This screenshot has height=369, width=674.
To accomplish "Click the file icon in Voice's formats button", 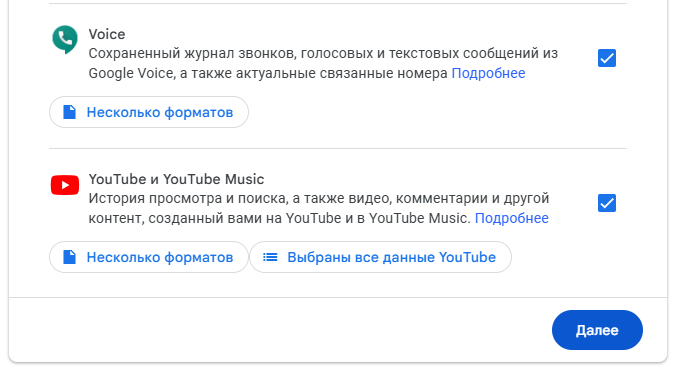I will point(69,112).
